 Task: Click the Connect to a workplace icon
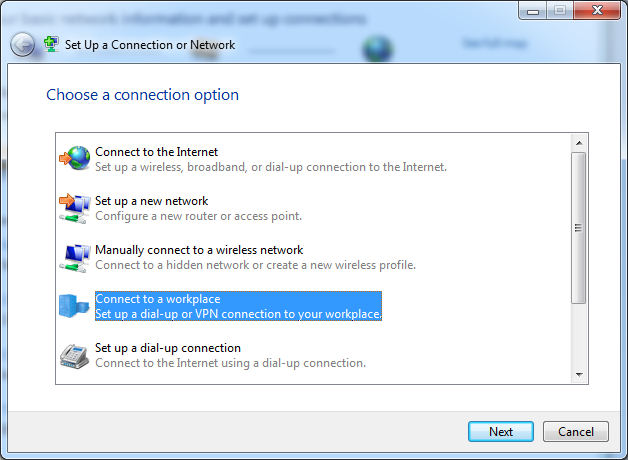pyautogui.click(x=74, y=306)
